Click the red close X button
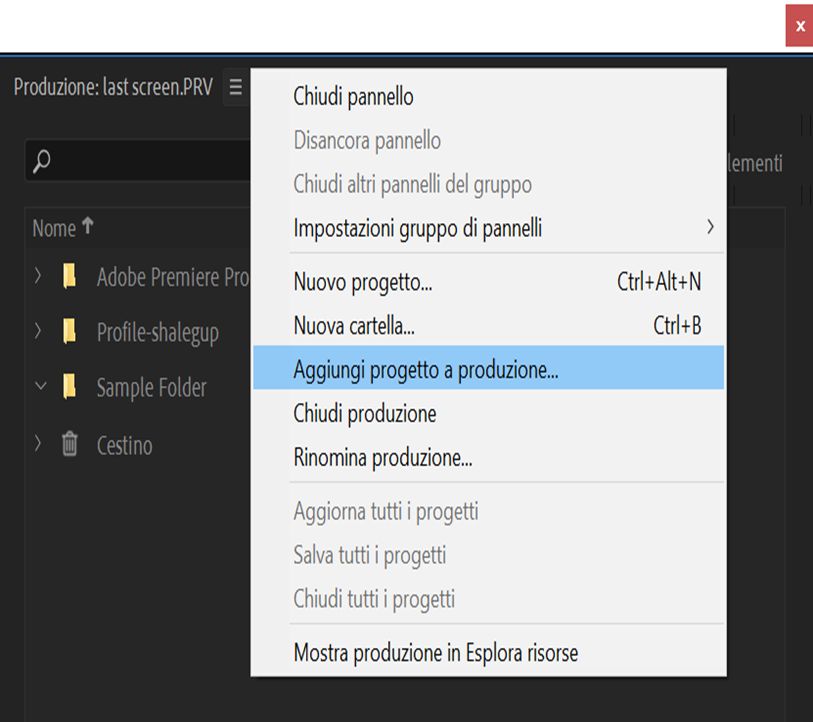Viewport: 813px width, 722px height. click(799, 26)
